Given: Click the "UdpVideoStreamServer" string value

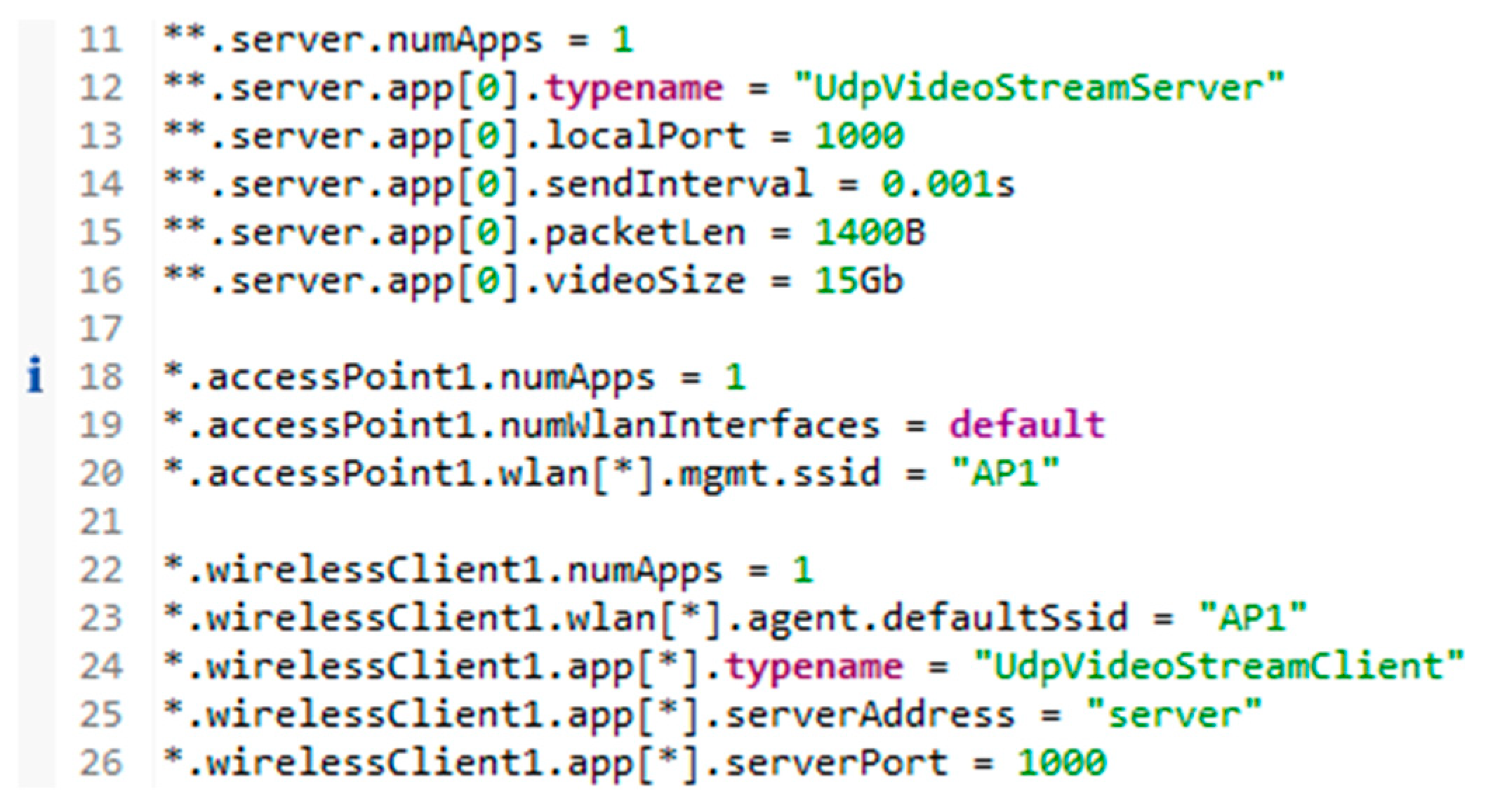Looking at the screenshot, I should [1039, 88].
